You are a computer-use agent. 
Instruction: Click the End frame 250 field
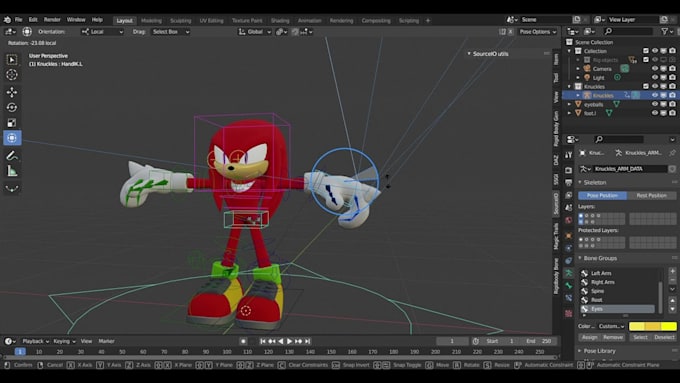coord(539,341)
